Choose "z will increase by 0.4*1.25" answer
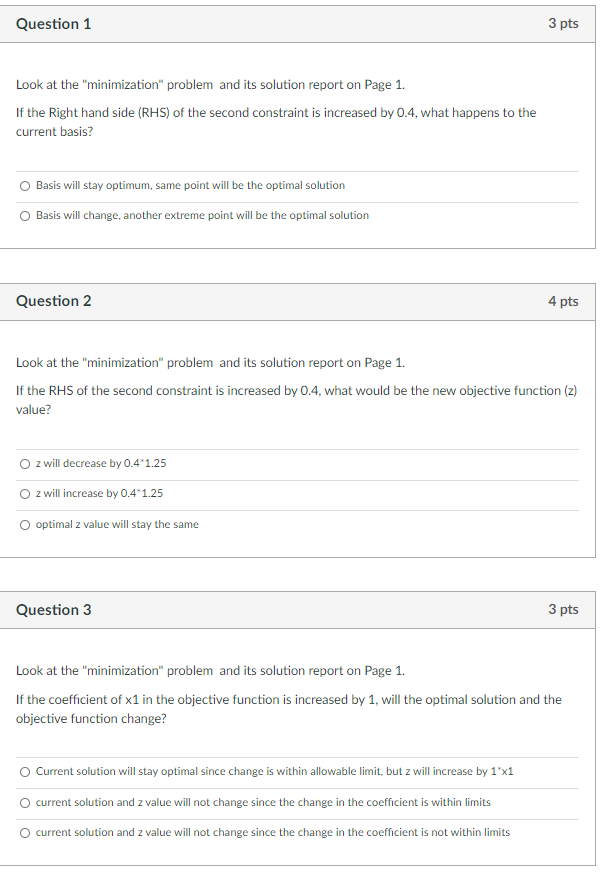The height and width of the screenshot is (875, 602). point(23,493)
